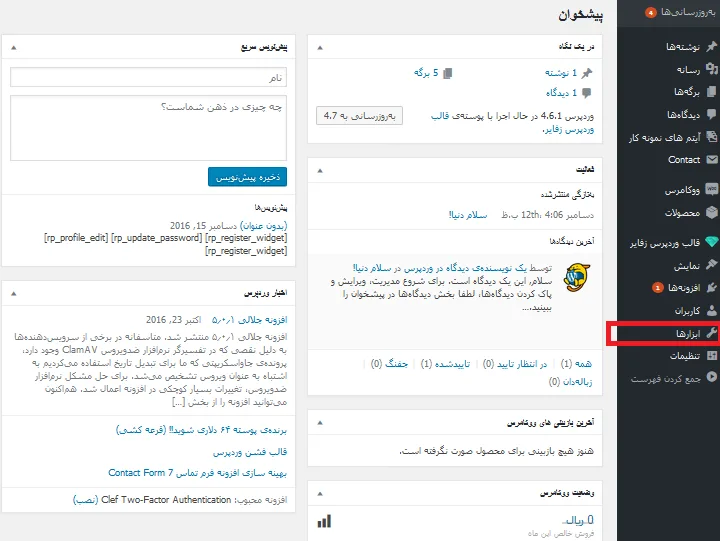Click the جمع کردن فهرست collapse menu label
720x541 pixels.
[x=665, y=379]
